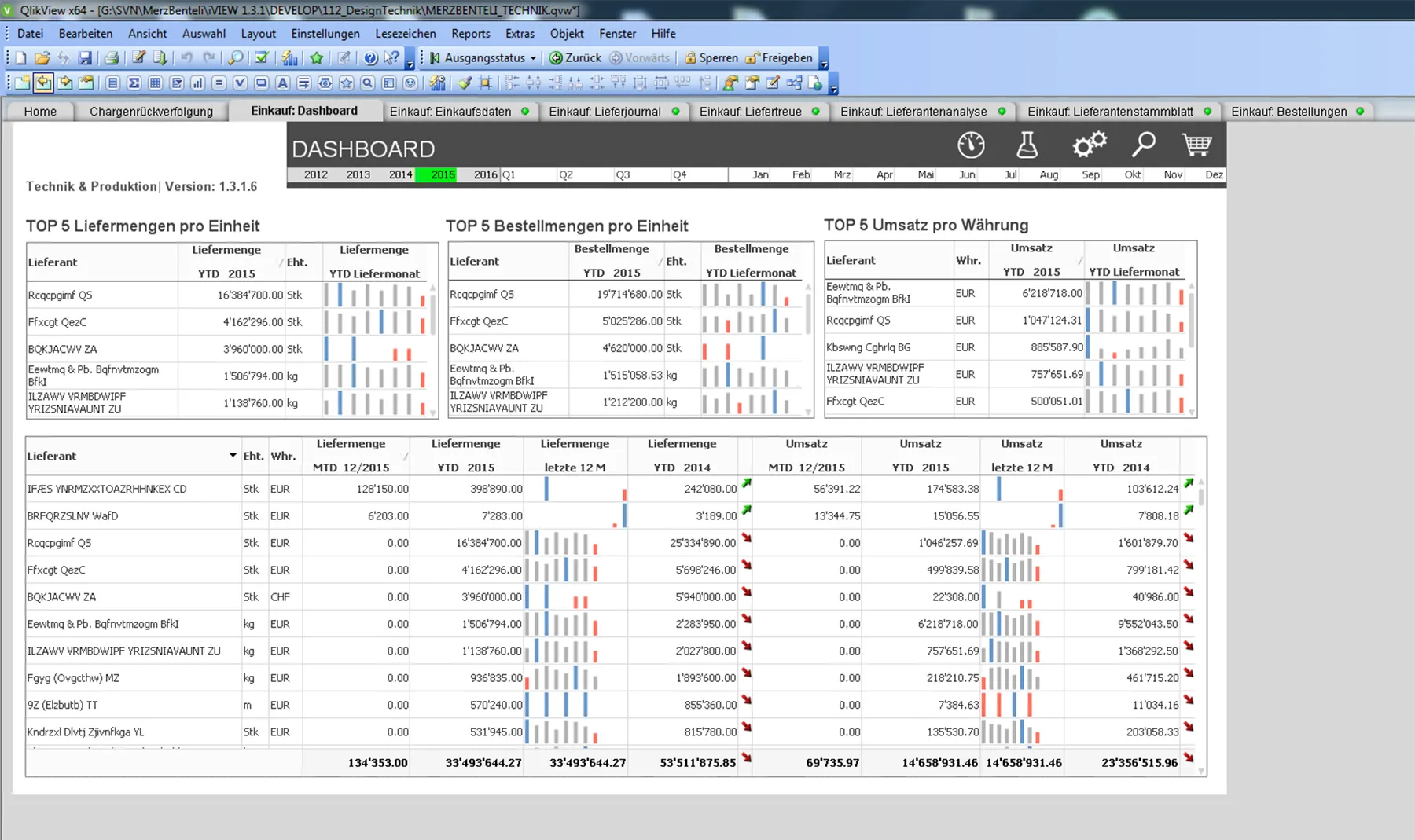The width and height of the screenshot is (1415, 840).
Task: Open Lieferant column dropdown in main table
Action: coord(233,456)
